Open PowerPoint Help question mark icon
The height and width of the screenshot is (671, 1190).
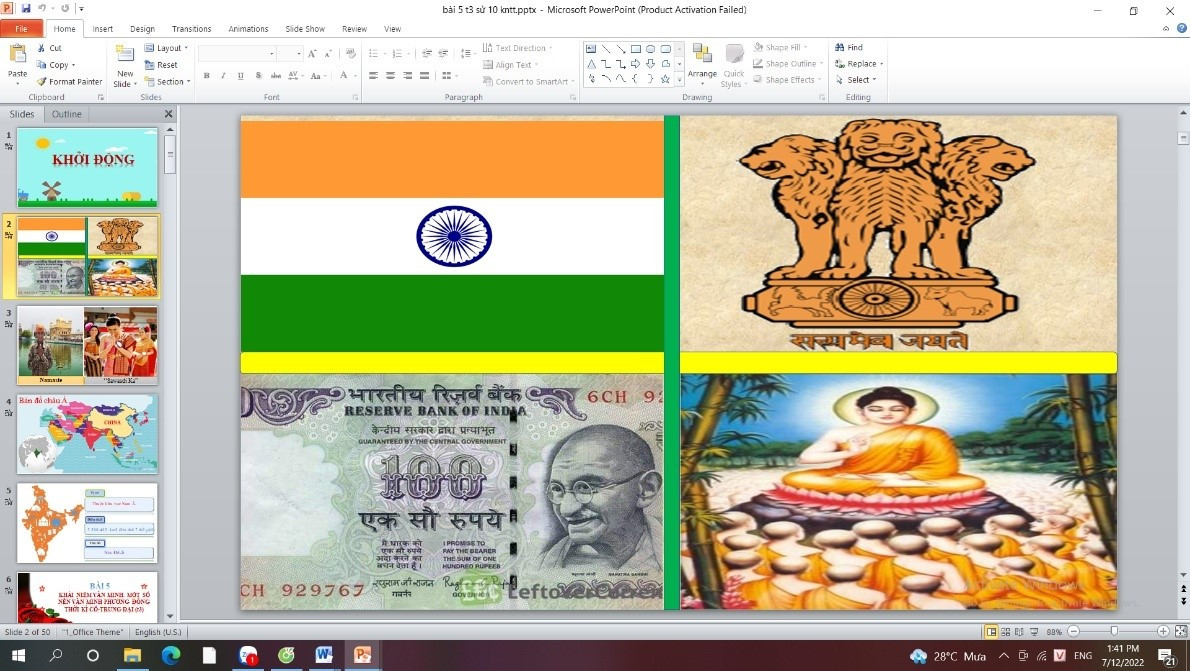coord(1182,28)
